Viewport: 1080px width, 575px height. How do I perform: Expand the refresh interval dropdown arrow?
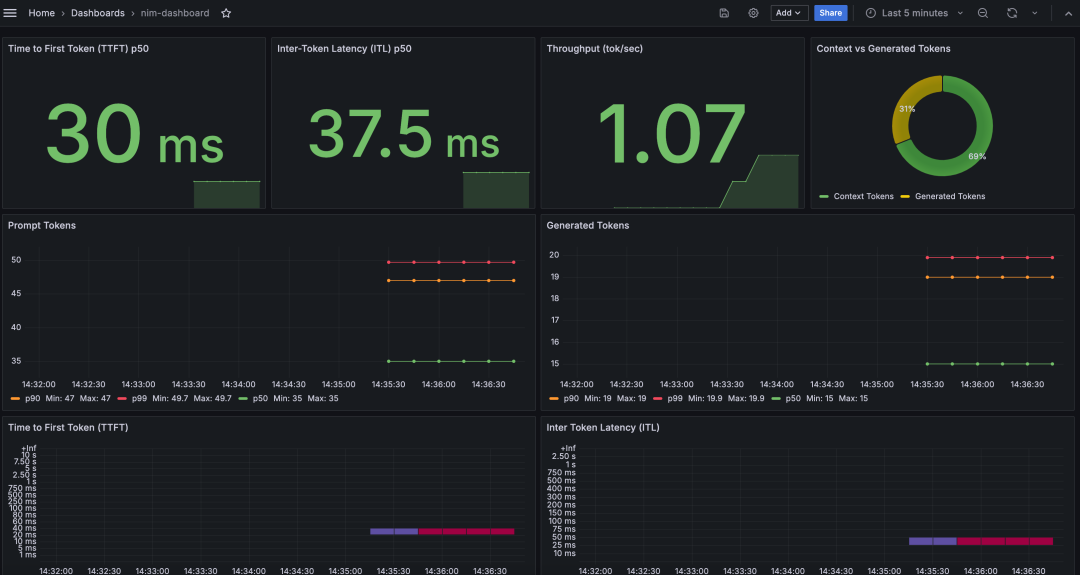[1034, 13]
